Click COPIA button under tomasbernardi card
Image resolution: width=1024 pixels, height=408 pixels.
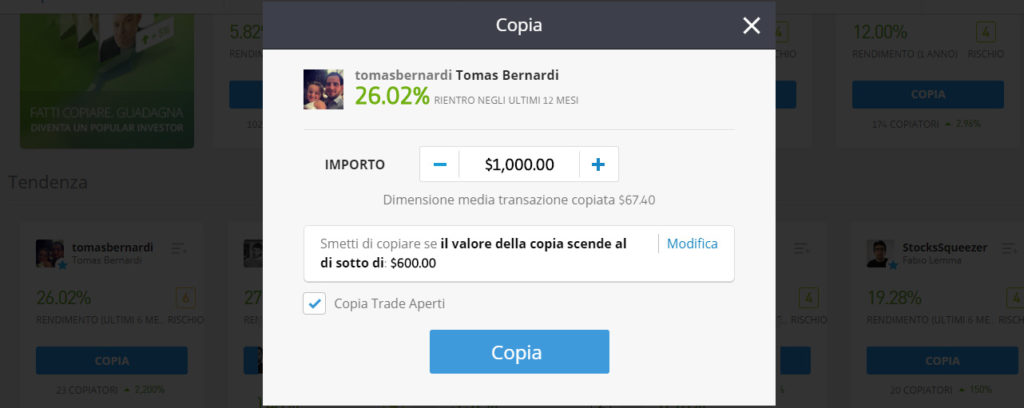click(x=112, y=360)
